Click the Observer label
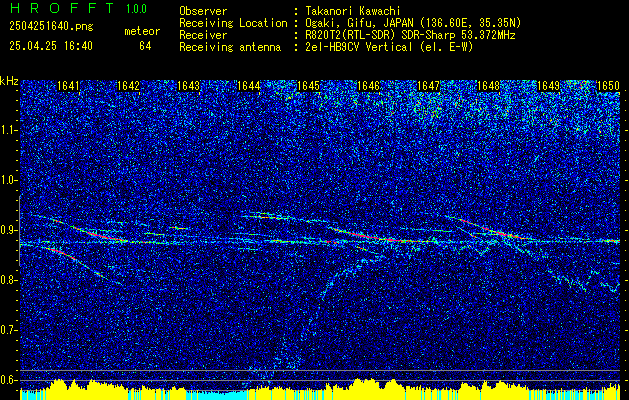The width and height of the screenshot is (629, 400). (203, 11)
